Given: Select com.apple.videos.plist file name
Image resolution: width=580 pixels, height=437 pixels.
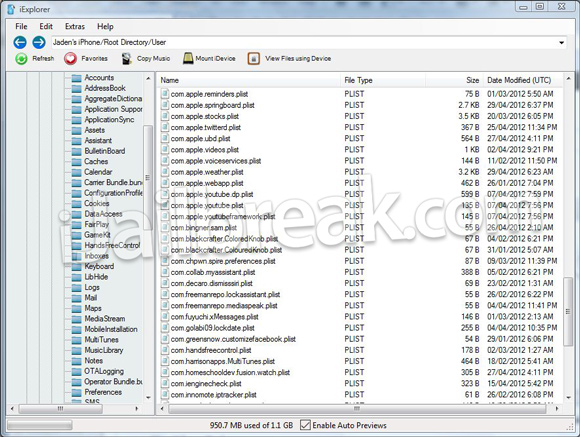Looking at the screenshot, I should click(x=205, y=149).
